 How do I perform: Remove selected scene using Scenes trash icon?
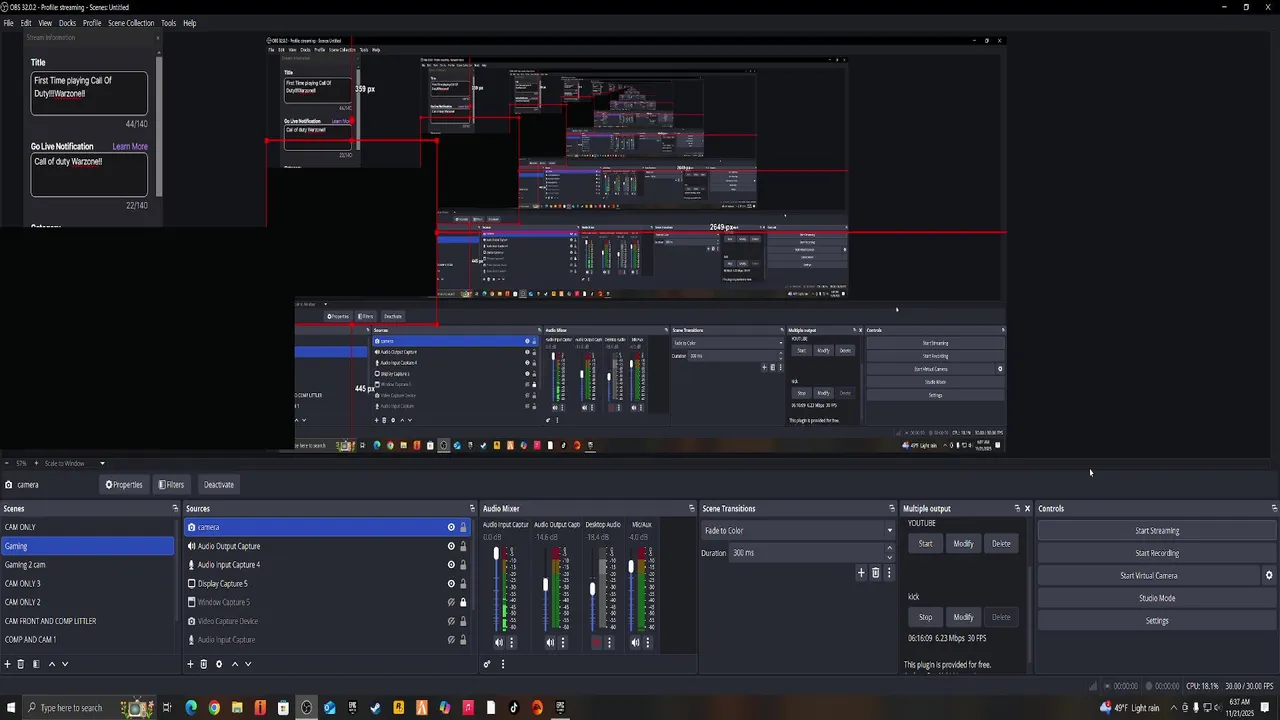(20, 664)
